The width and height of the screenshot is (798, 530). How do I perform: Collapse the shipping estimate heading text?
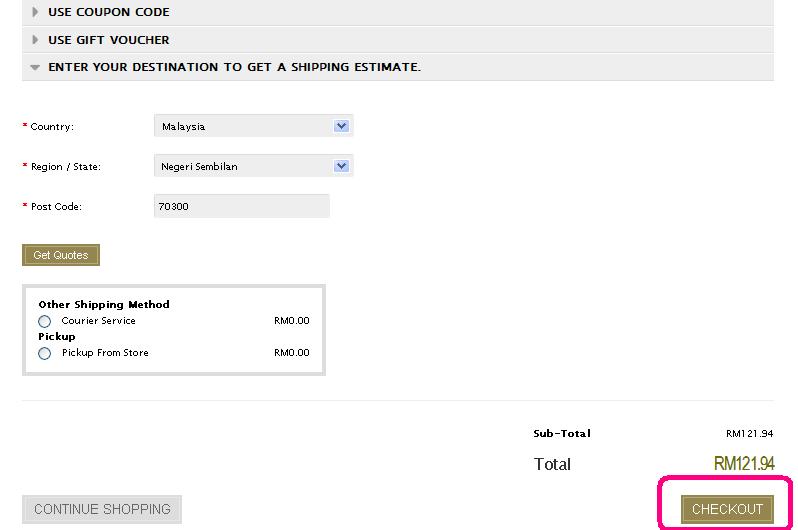click(x=234, y=67)
